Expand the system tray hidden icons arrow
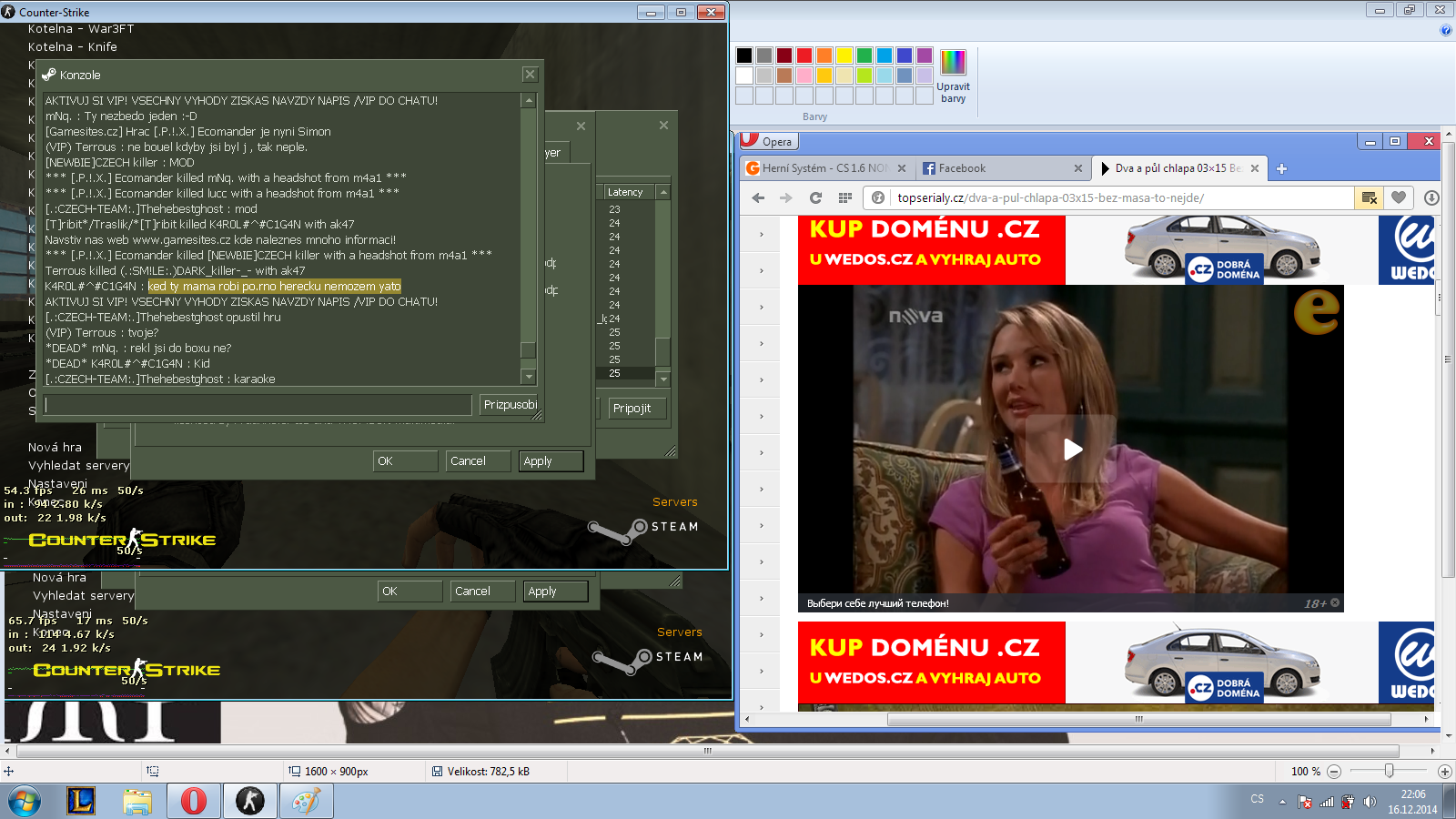The height and width of the screenshot is (819, 1456). [1282, 802]
